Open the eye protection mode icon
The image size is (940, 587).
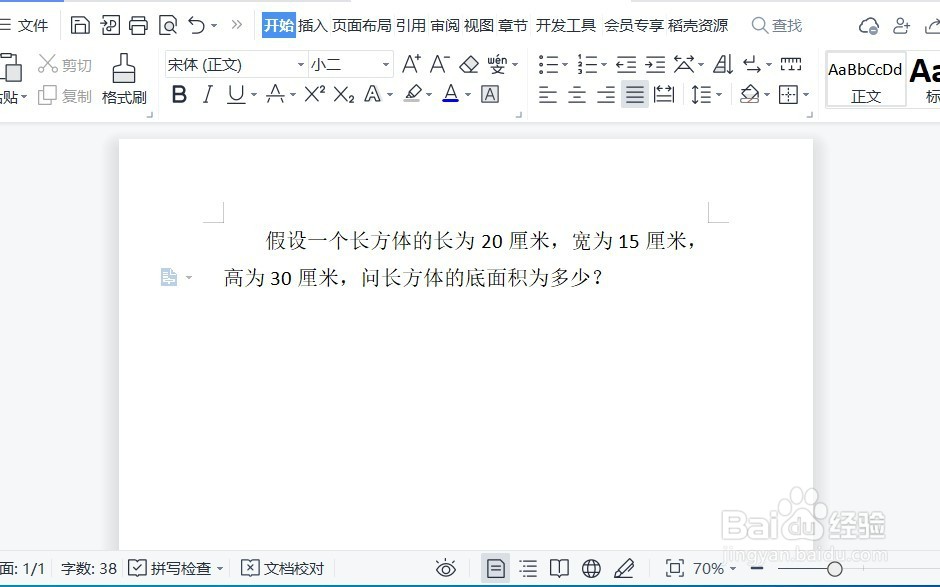pos(445,567)
